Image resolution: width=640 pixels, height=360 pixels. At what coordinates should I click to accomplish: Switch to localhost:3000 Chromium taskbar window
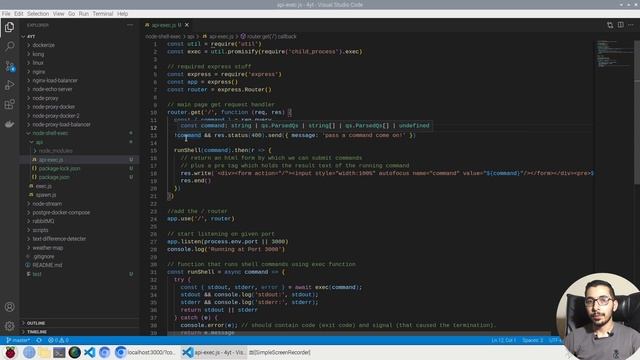[145, 352]
